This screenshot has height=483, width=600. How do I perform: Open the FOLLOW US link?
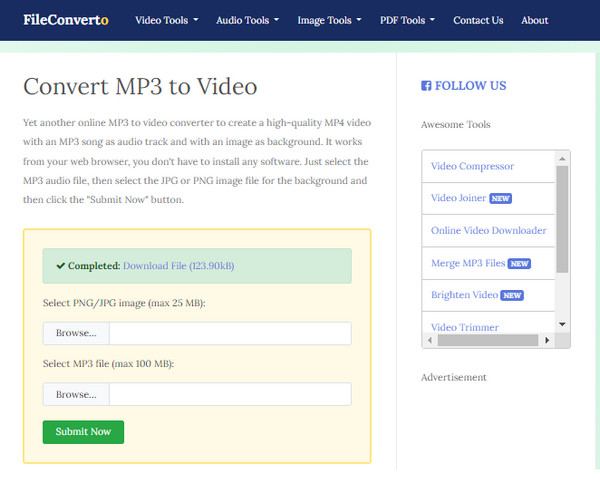coord(470,86)
